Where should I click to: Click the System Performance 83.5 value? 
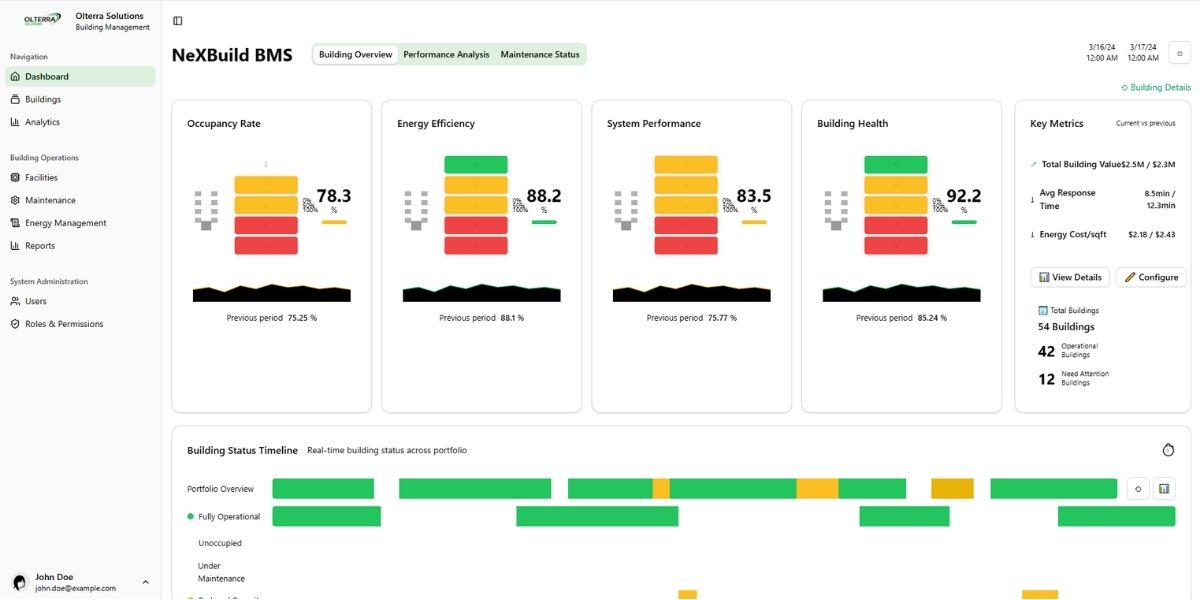[754, 196]
